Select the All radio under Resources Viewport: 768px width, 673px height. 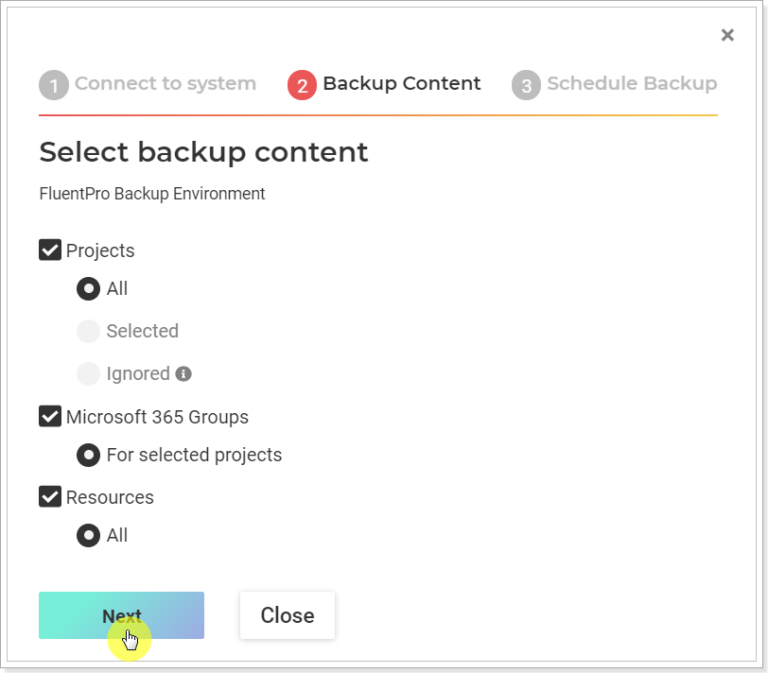[x=89, y=535]
